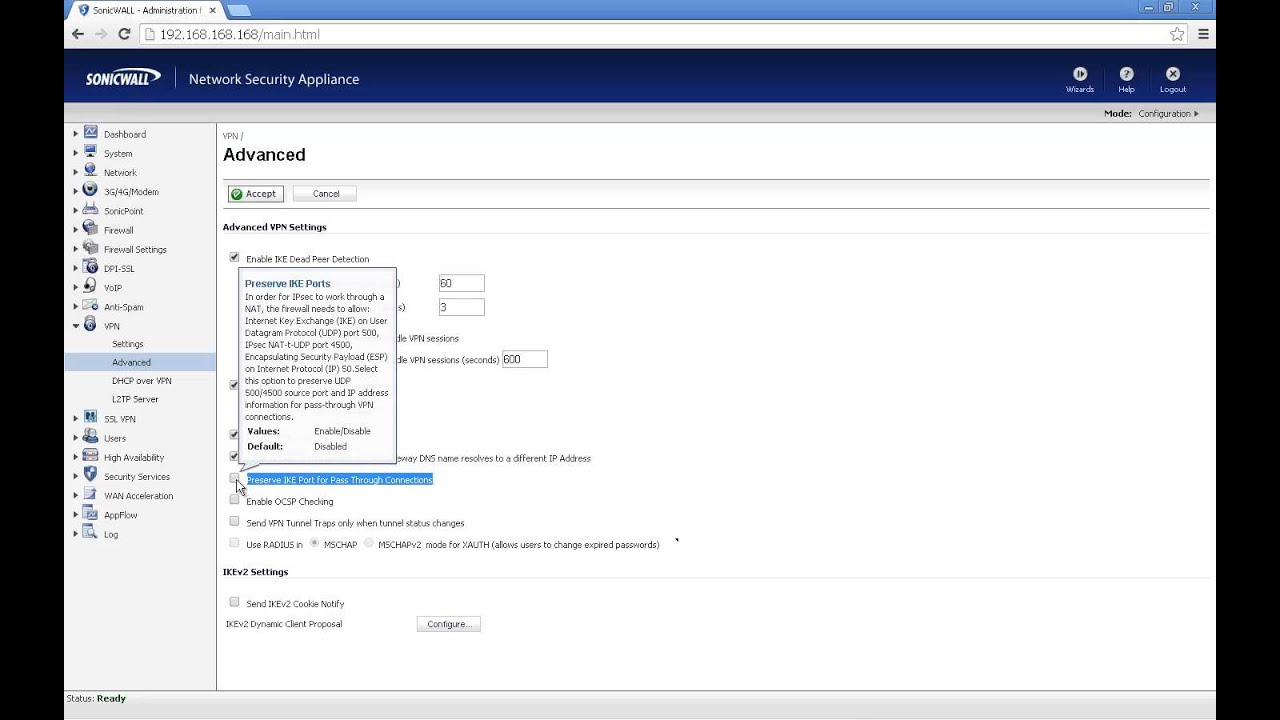Open the Chrome menu icon
This screenshot has height=720, width=1280.
pos(1203,34)
